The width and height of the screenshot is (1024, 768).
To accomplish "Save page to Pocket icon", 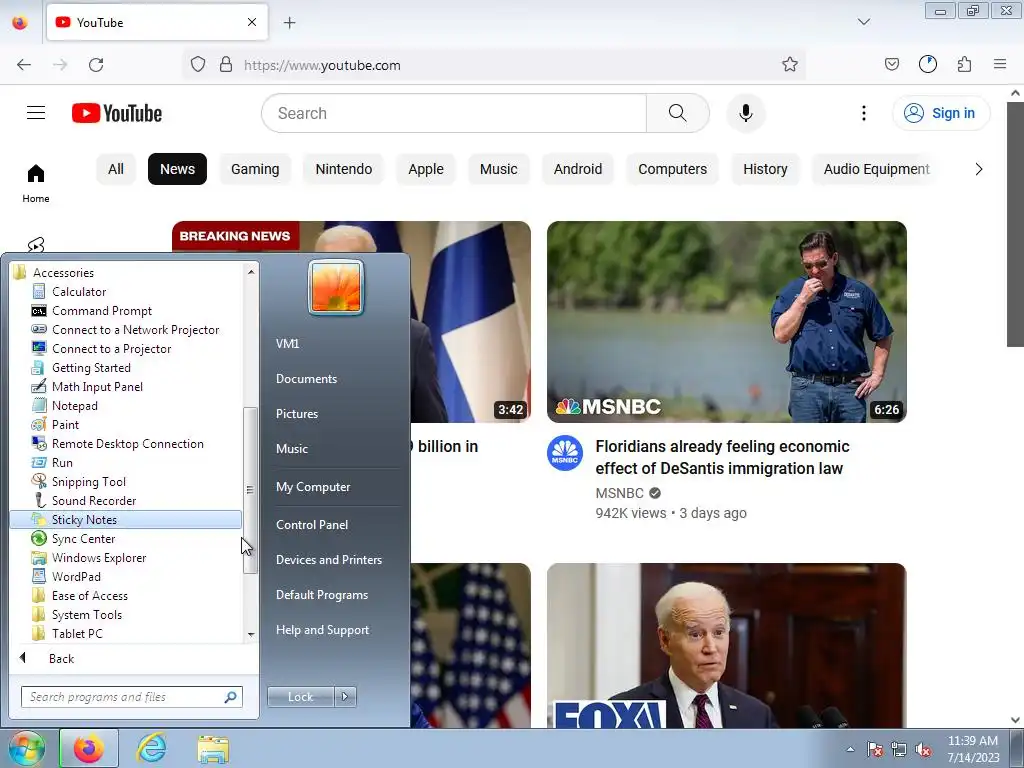I will [x=891, y=64].
